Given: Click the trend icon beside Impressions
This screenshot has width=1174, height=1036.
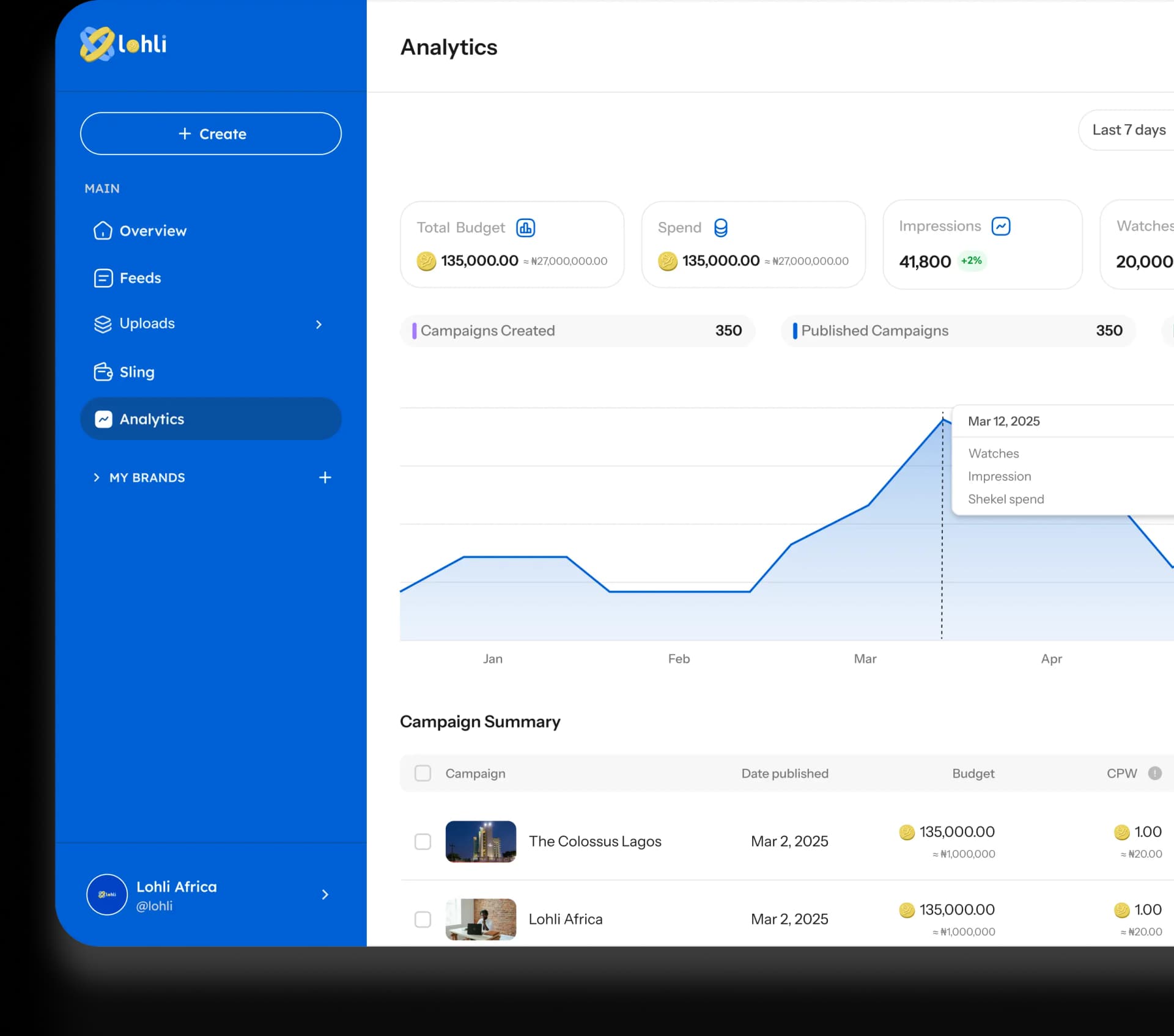Looking at the screenshot, I should pyautogui.click(x=1000, y=226).
